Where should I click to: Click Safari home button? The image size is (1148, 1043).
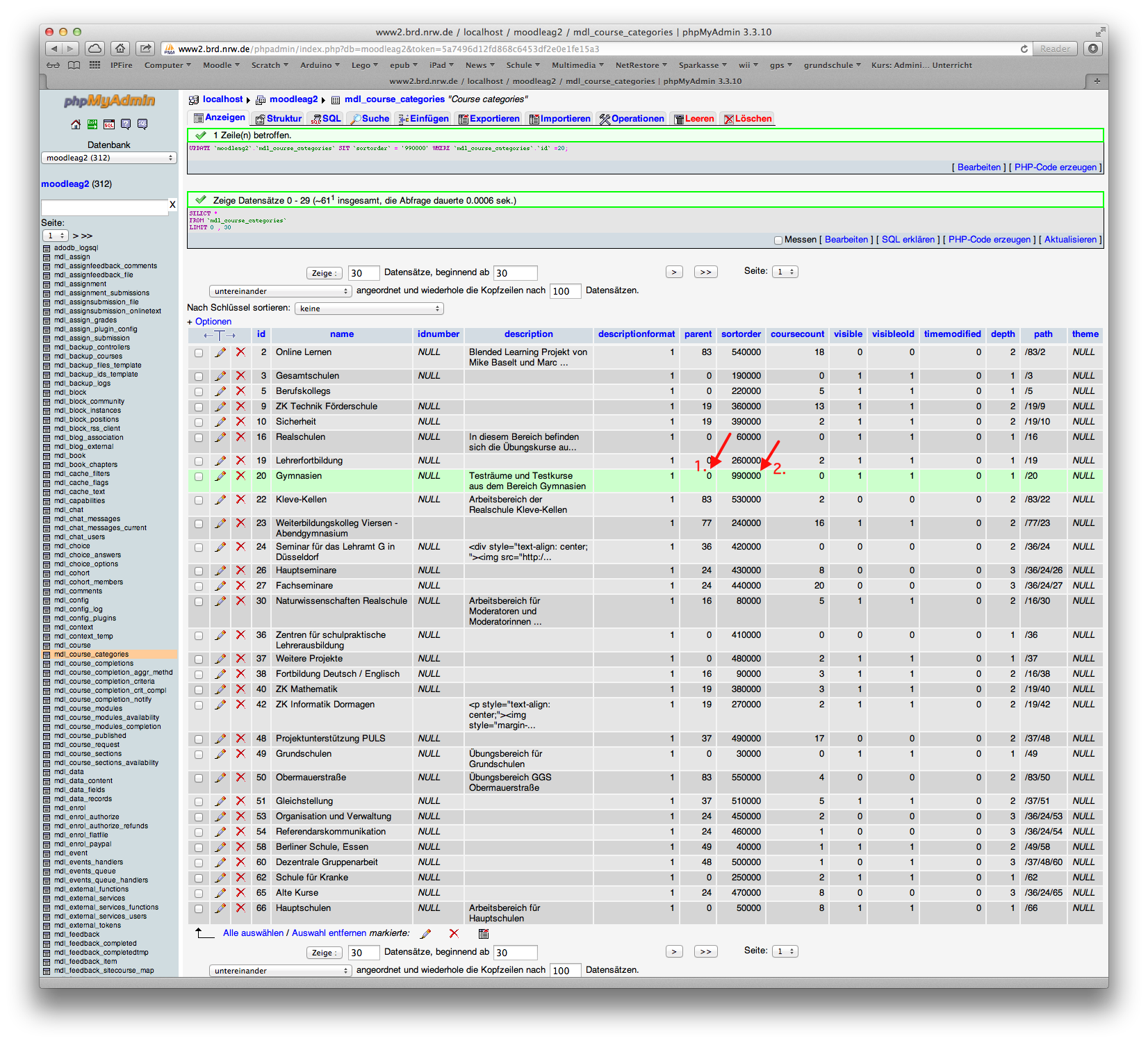point(120,49)
